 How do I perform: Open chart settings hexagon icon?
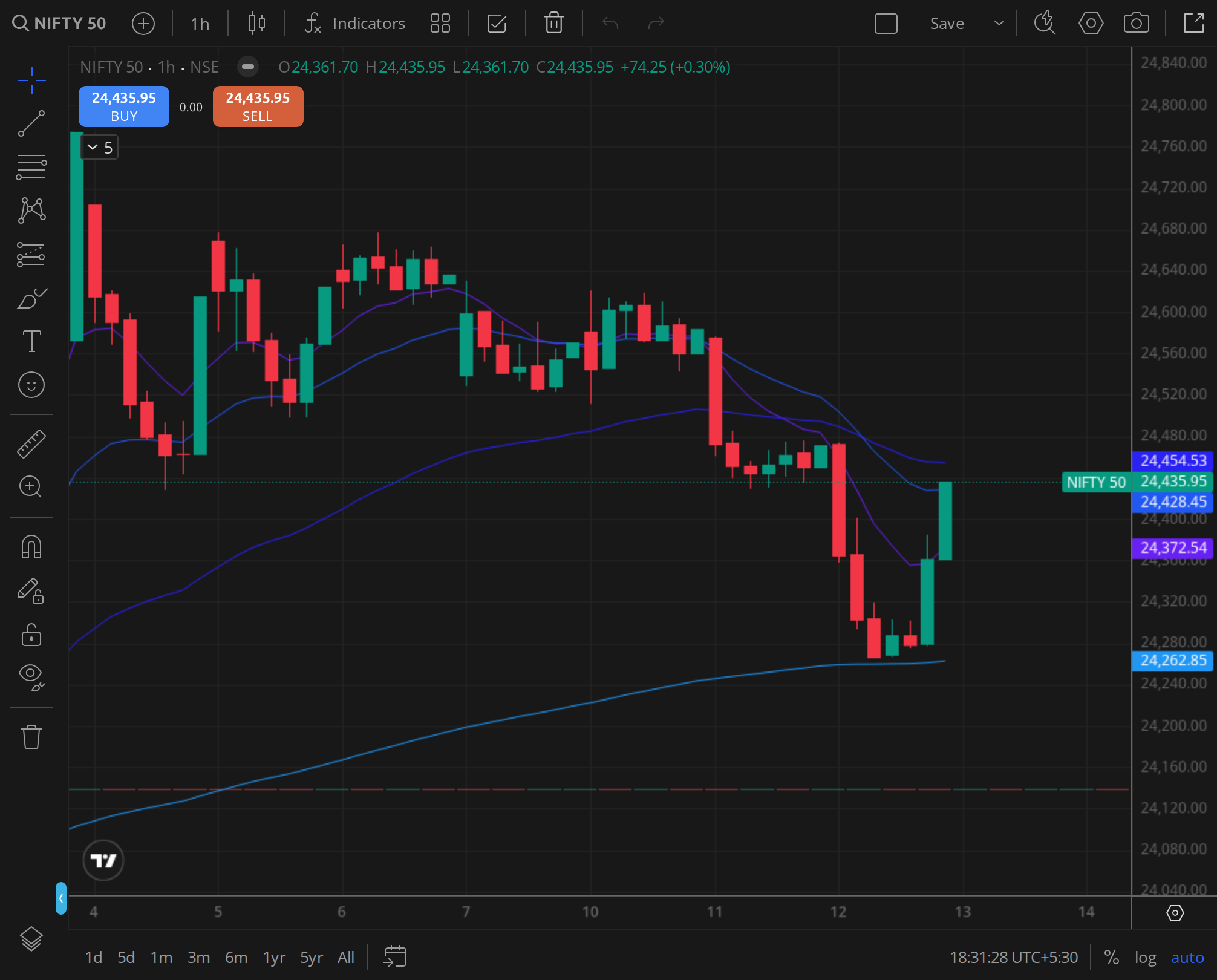[x=1091, y=24]
